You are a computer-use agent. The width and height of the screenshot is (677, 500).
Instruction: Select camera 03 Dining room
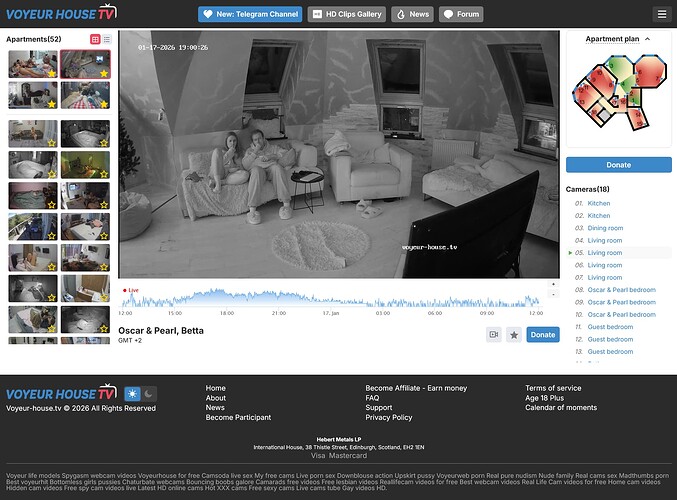pos(605,228)
